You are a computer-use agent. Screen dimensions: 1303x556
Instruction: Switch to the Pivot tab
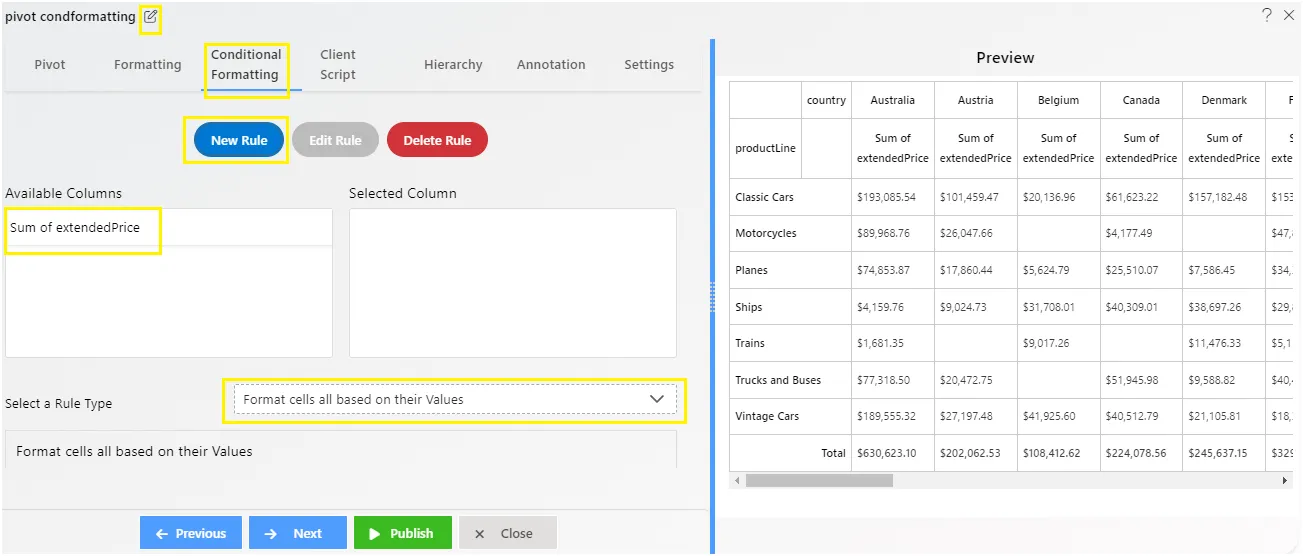coord(50,65)
